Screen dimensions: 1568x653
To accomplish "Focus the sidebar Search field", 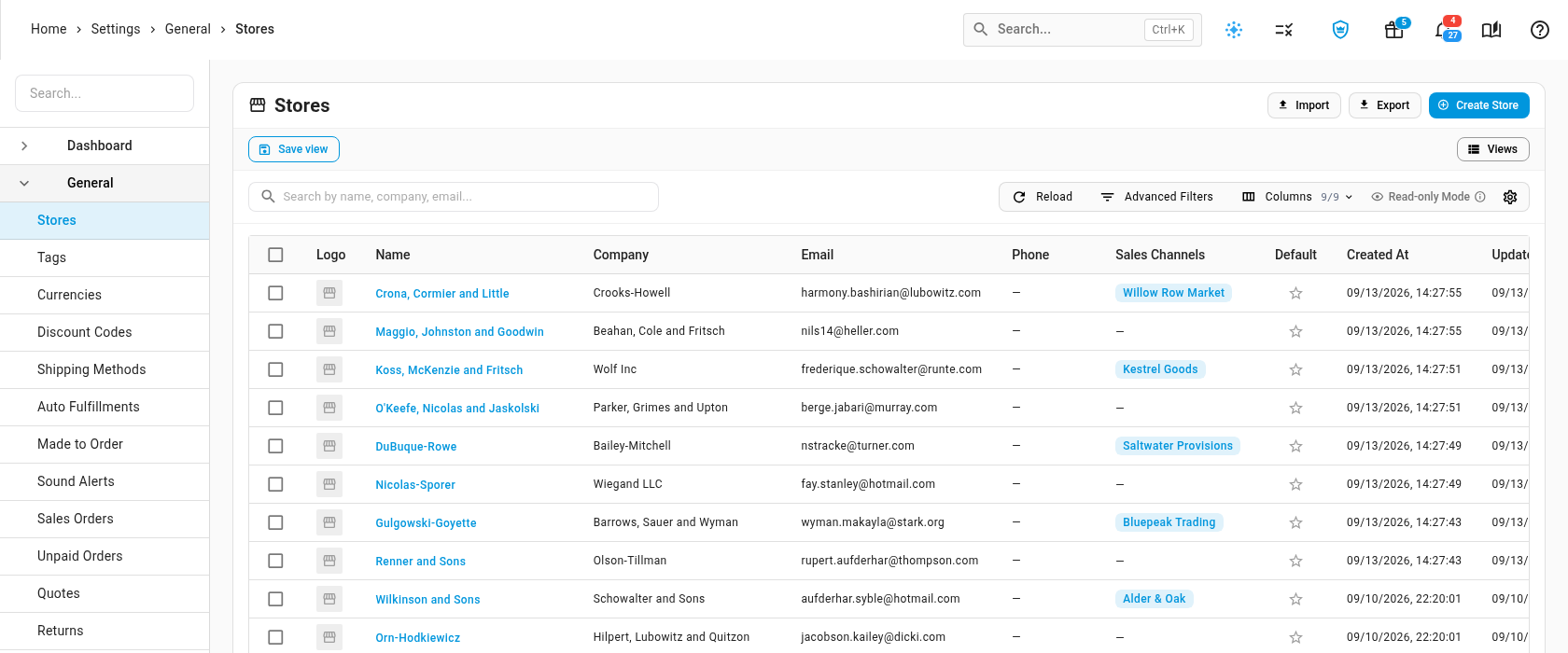I will 105,93.
